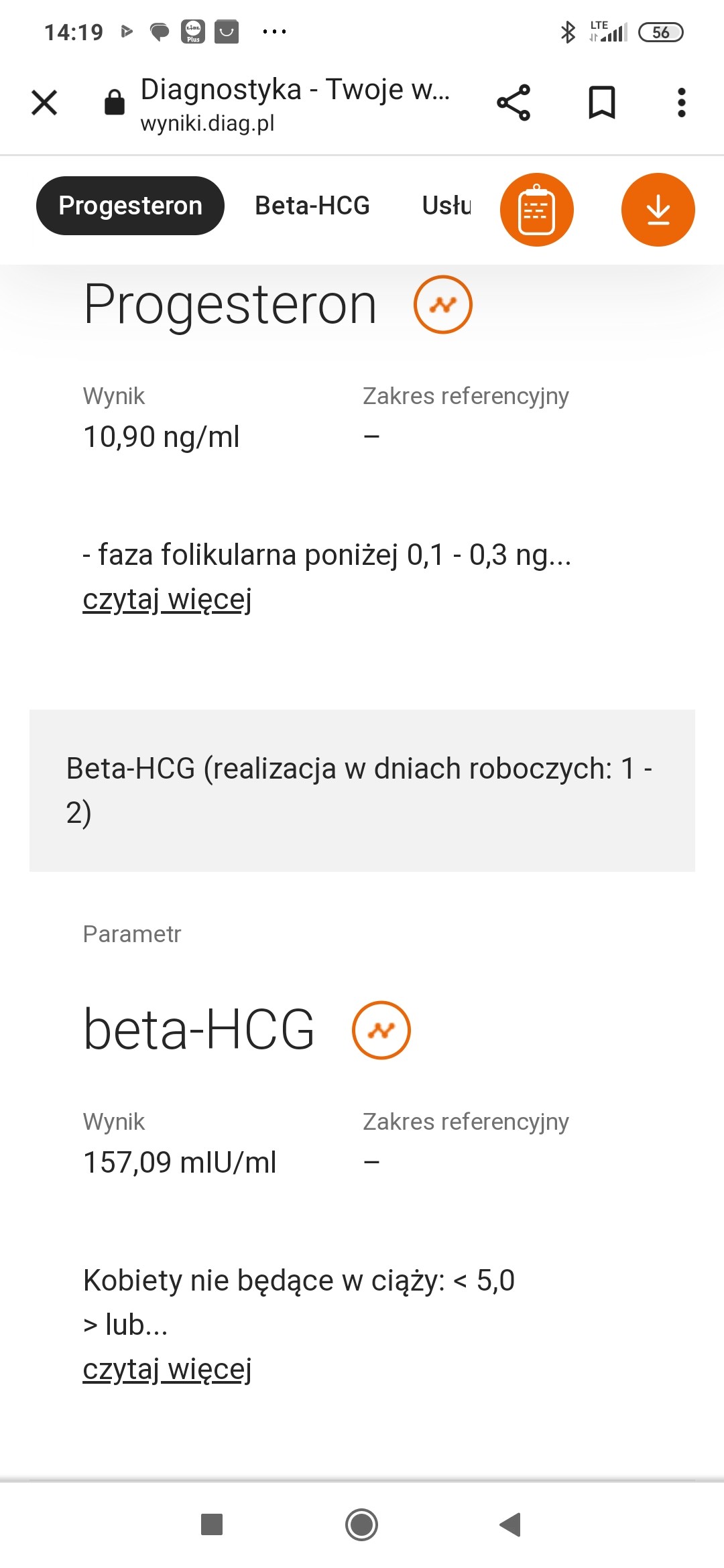Screen dimensions: 724x1568
Task: Download results with orange arrow button
Action: 658,210
